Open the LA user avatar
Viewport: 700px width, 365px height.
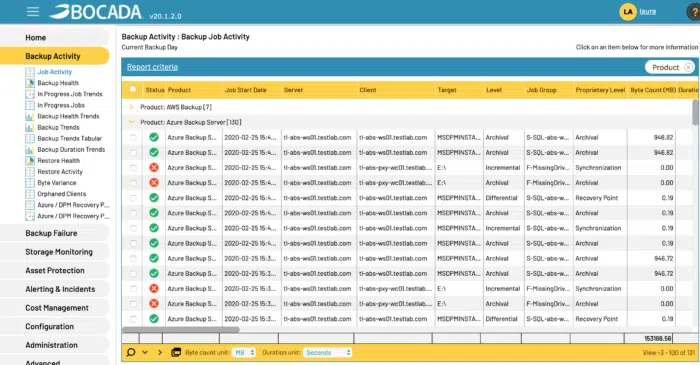[x=628, y=12]
